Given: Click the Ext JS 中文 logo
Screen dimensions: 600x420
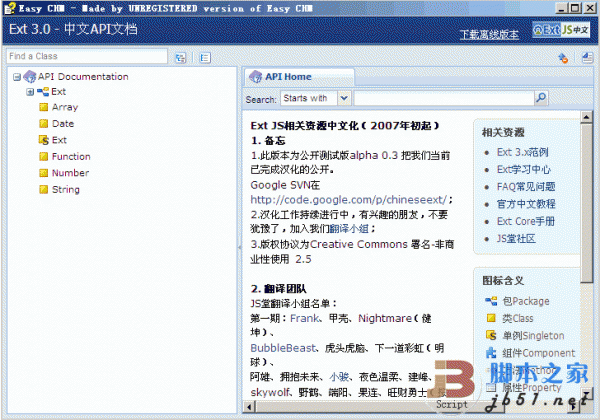Looking at the screenshot, I should click(x=561, y=29).
